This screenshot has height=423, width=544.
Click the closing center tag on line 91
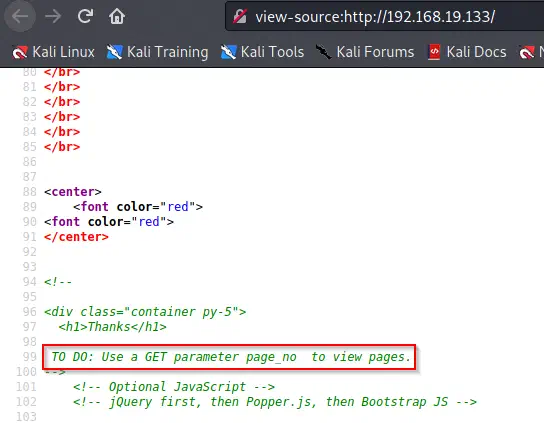click(76, 237)
